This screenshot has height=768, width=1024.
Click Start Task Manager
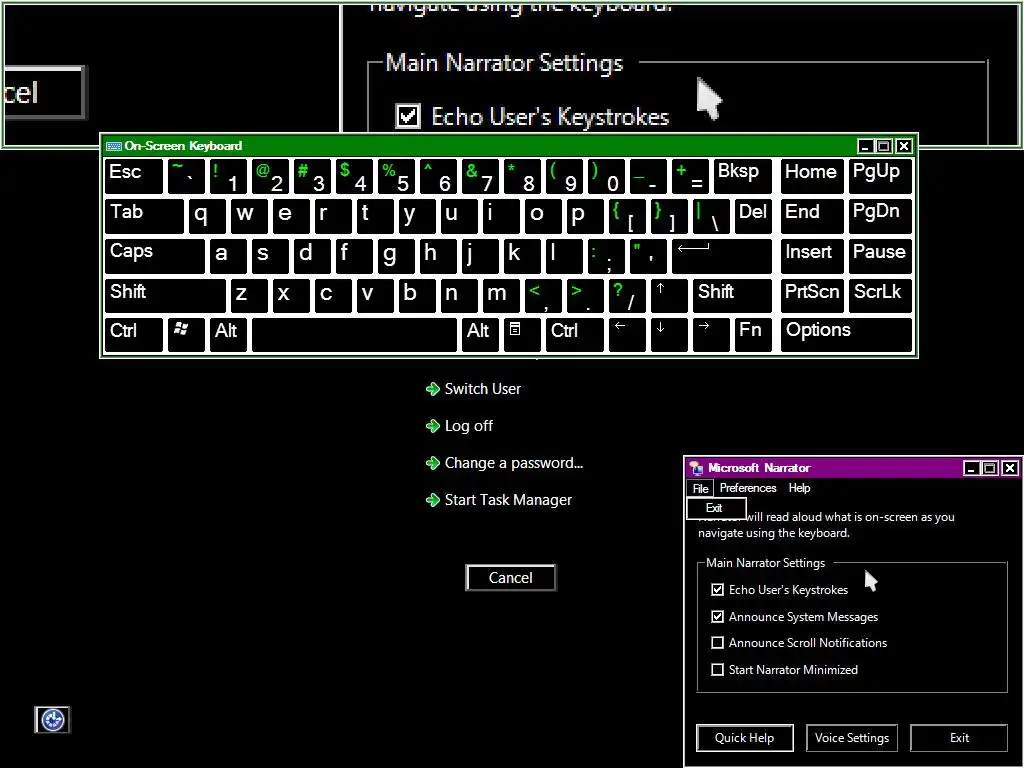(508, 500)
